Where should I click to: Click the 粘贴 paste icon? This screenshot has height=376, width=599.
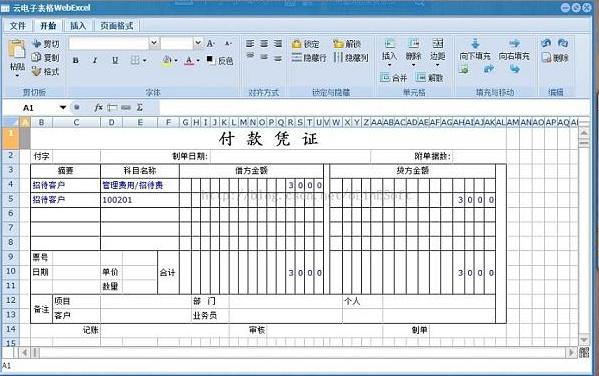[16, 49]
